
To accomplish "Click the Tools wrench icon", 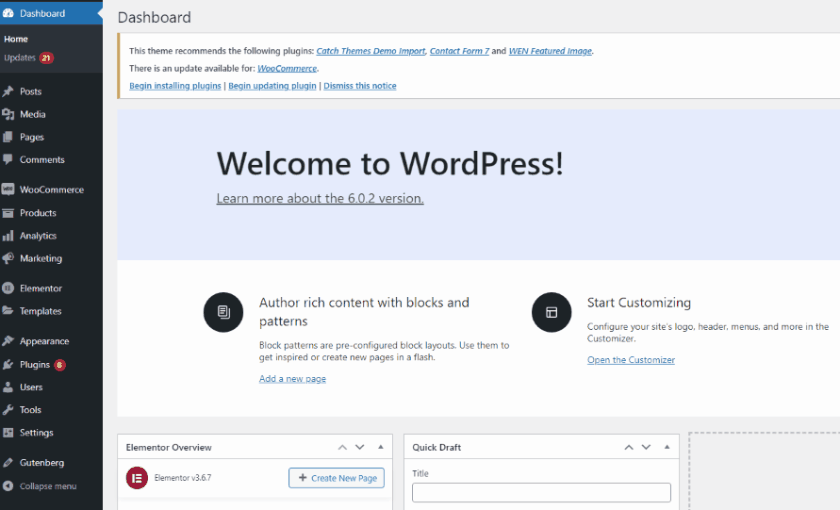I will pyautogui.click(x=8, y=410).
